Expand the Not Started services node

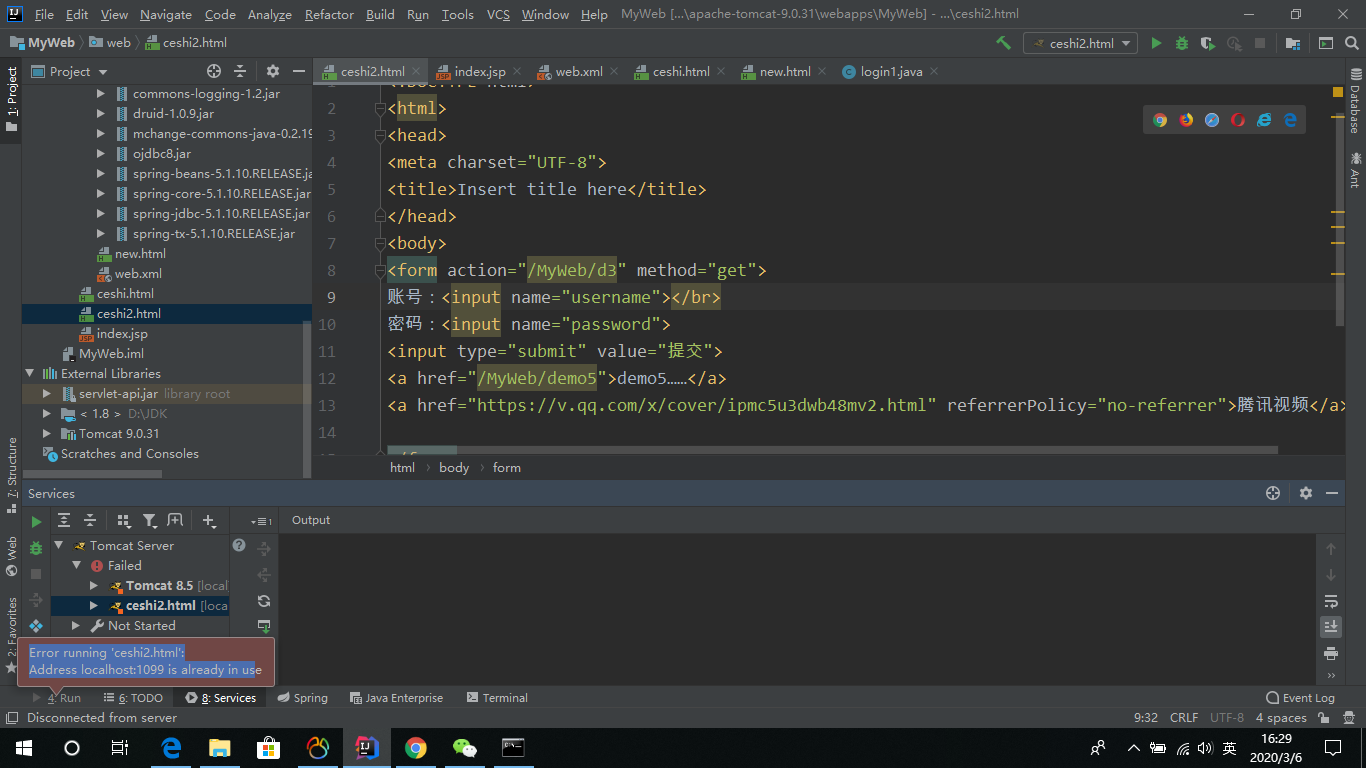coord(76,626)
